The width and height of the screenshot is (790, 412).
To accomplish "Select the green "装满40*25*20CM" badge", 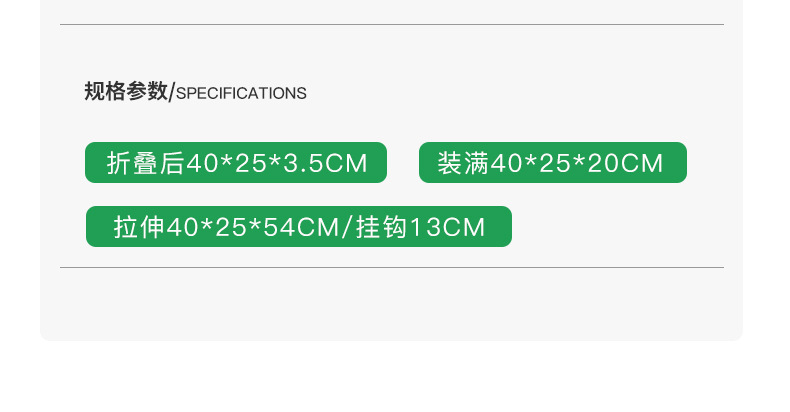I will pyautogui.click(x=552, y=163).
